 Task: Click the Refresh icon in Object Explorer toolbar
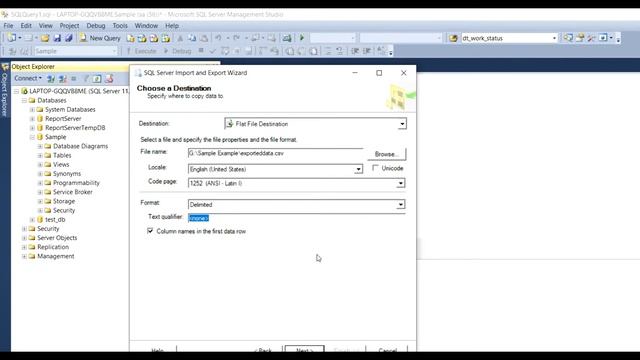click(x=97, y=78)
